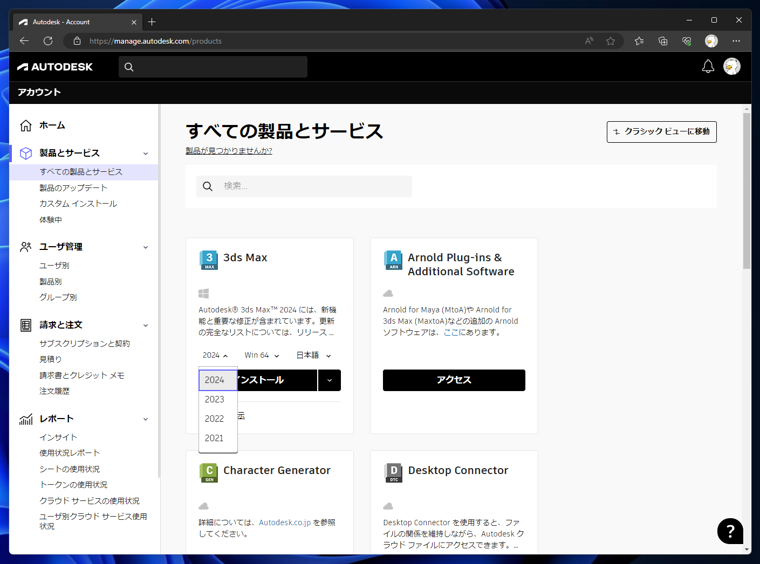Image resolution: width=760 pixels, height=564 pixels.
Task: Open a new browser tab
Action: point(152,22)
